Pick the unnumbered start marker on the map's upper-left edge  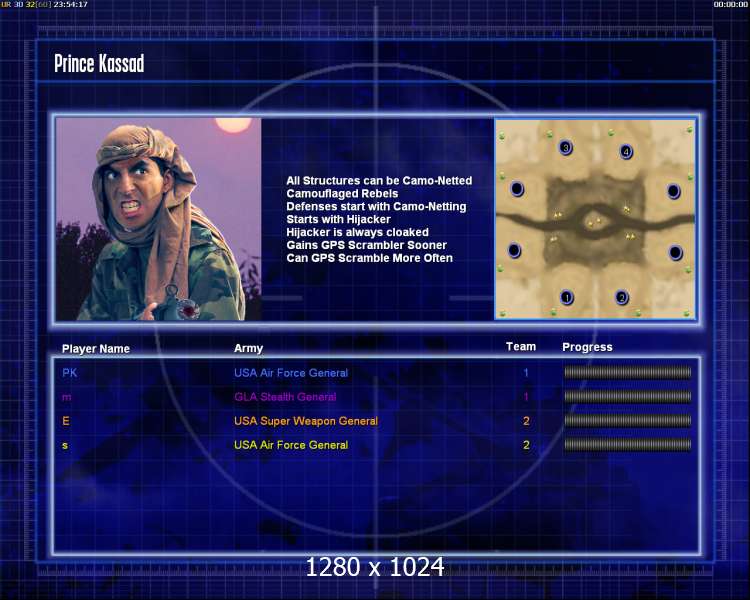517,189
